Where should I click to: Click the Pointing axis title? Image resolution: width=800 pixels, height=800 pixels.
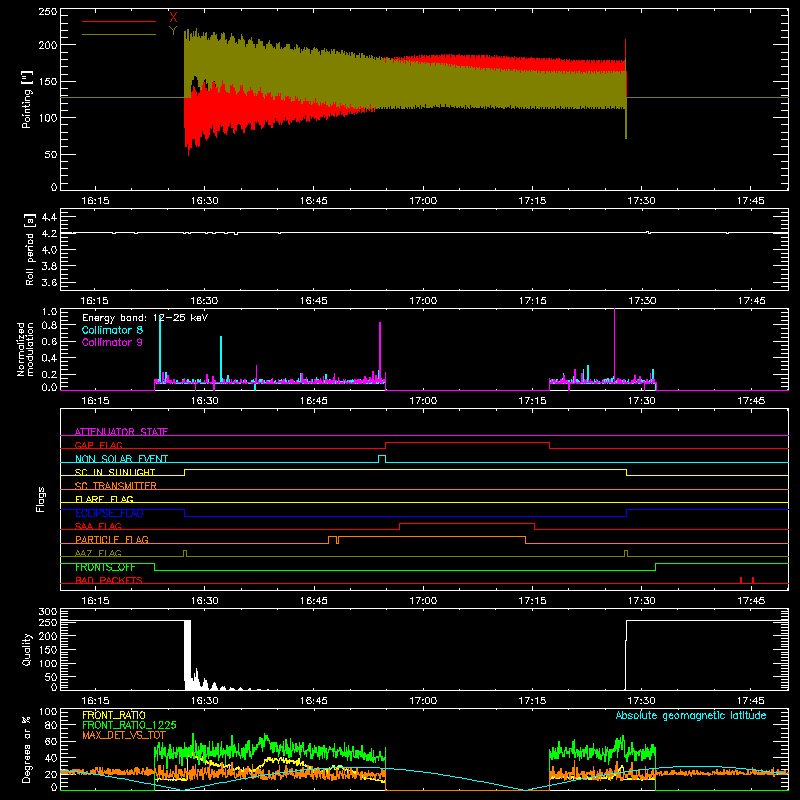pos(27,99)
